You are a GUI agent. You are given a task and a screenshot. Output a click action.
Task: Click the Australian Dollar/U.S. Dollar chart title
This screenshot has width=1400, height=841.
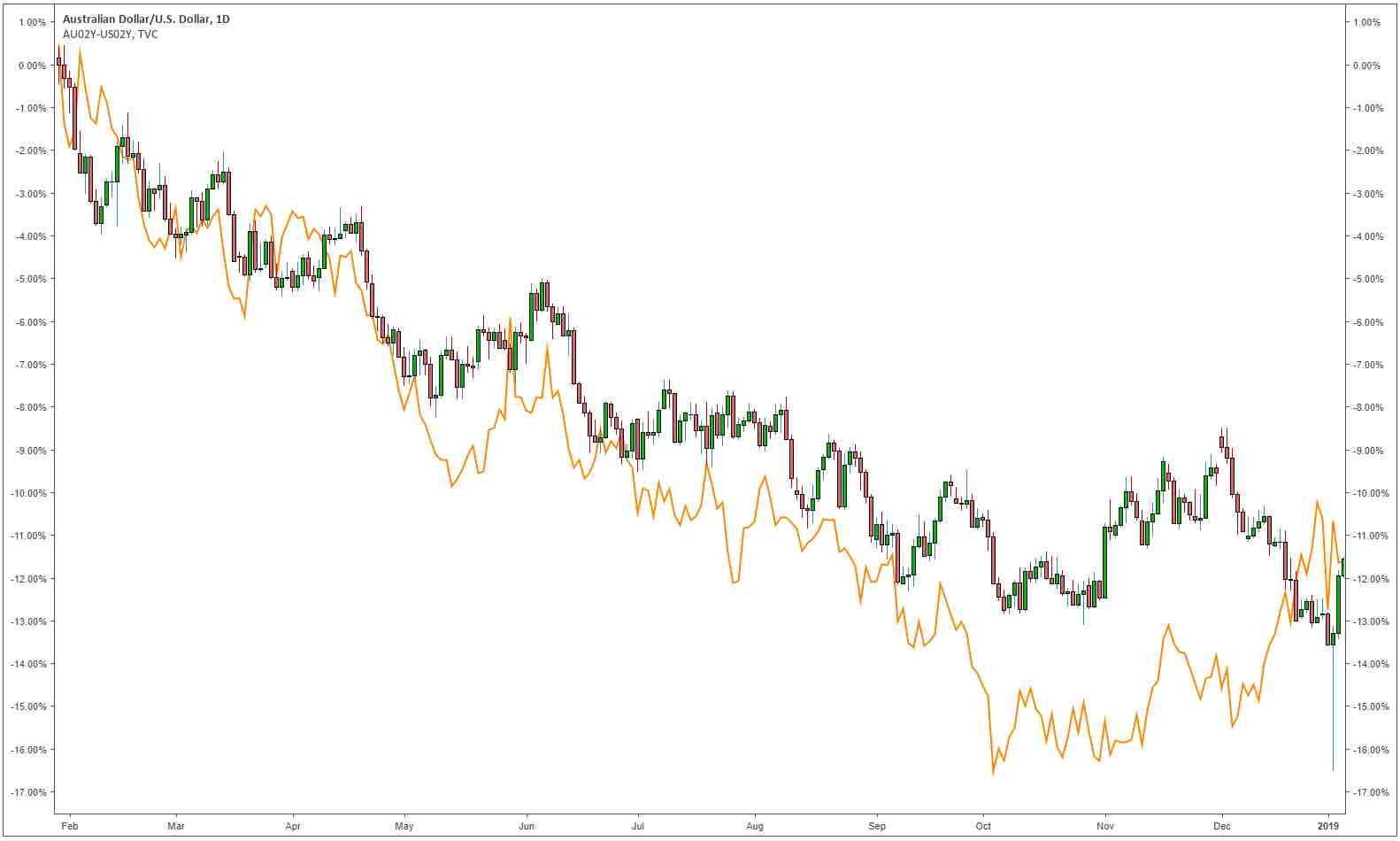[146, 19]
